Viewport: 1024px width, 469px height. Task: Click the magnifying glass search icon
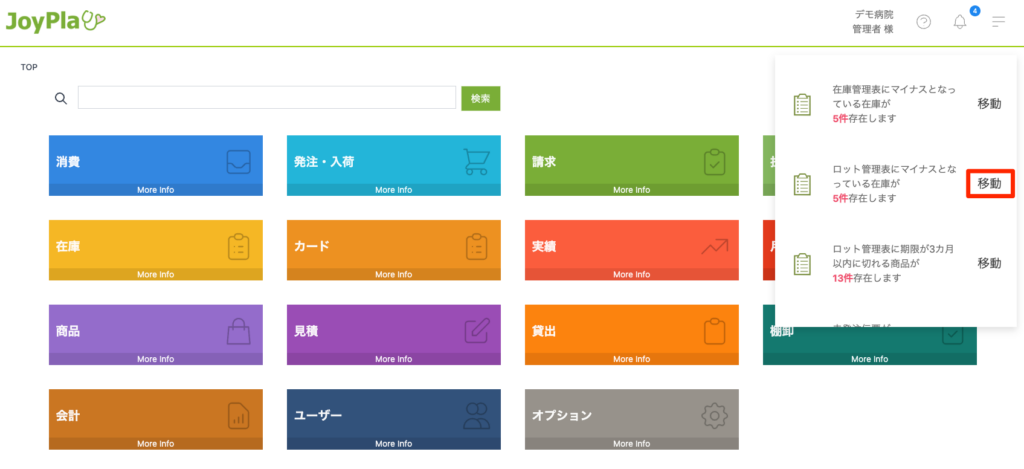pos(61,98)
